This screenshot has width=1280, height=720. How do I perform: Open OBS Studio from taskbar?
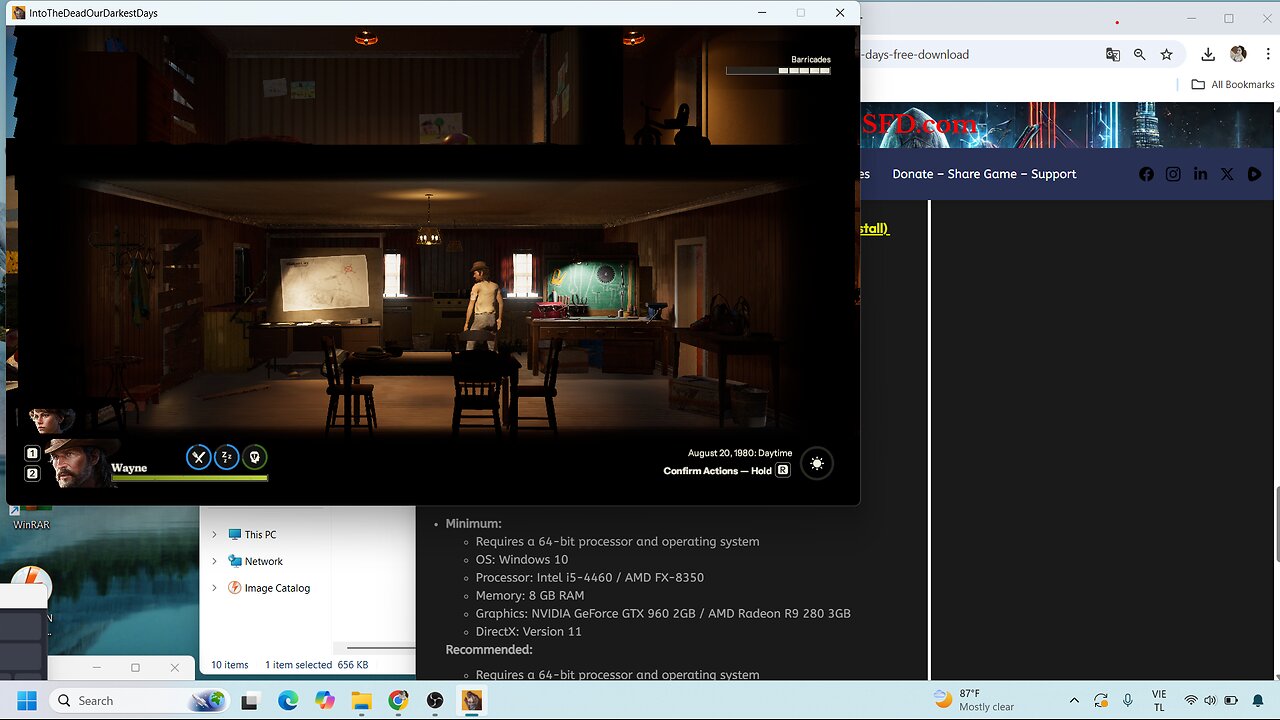point(435,701)
